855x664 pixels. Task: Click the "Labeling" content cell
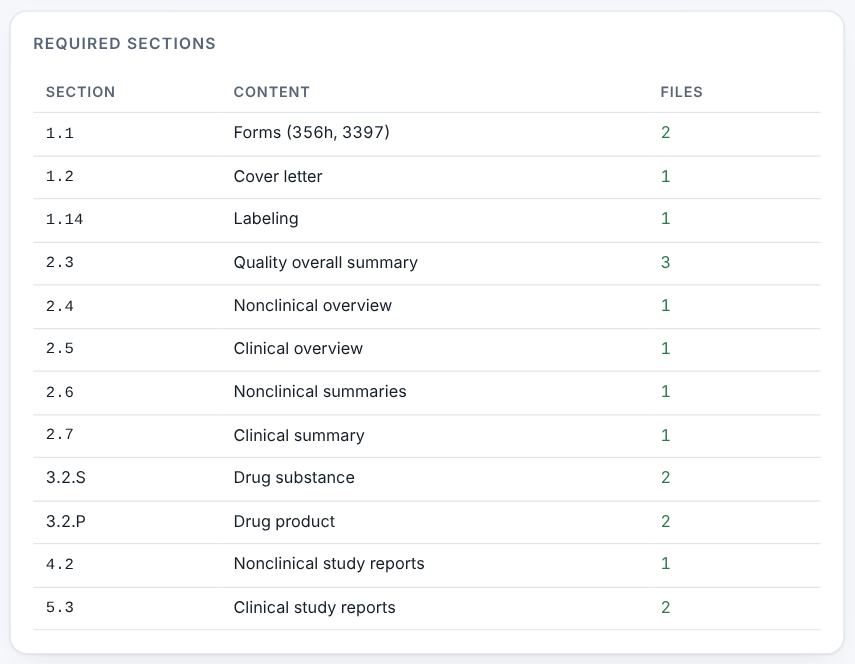coord(266,219)
